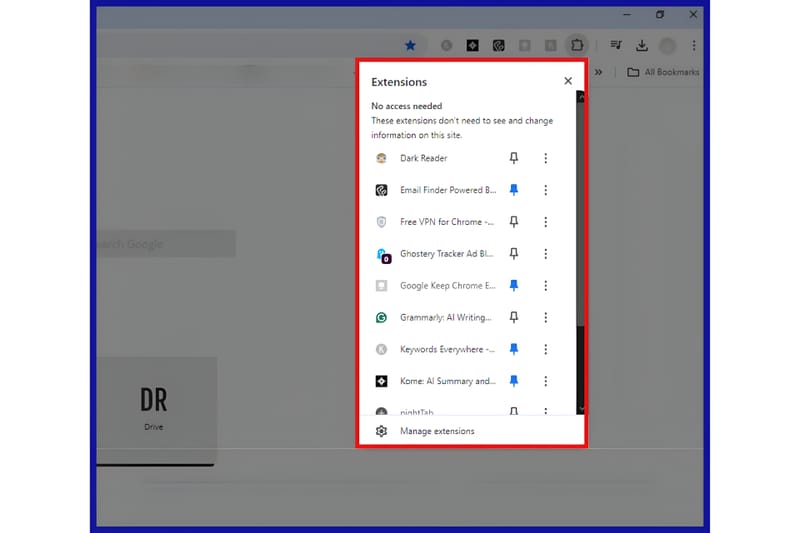Unpin Keywords Everywhere extension
This screenshot has height=533, width=800.
[514, 349]
